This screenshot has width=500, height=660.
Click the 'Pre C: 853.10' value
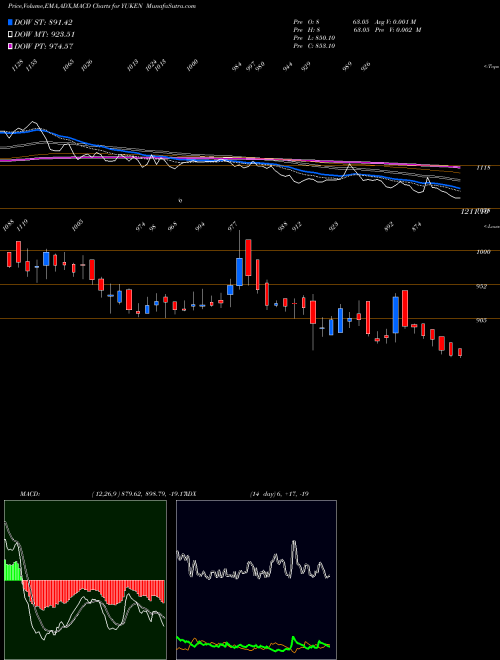point(314,46)
